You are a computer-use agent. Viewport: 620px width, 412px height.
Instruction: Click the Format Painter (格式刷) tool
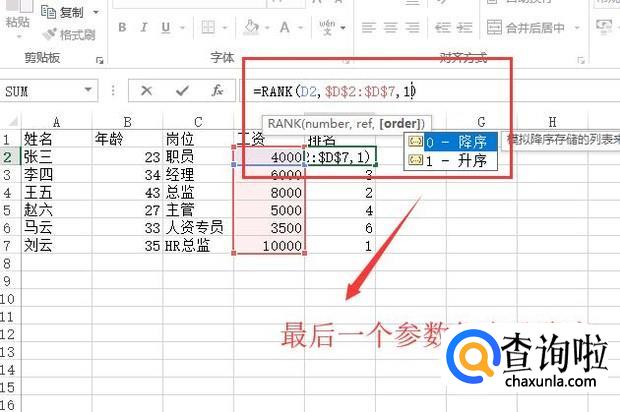pos(68,34)
